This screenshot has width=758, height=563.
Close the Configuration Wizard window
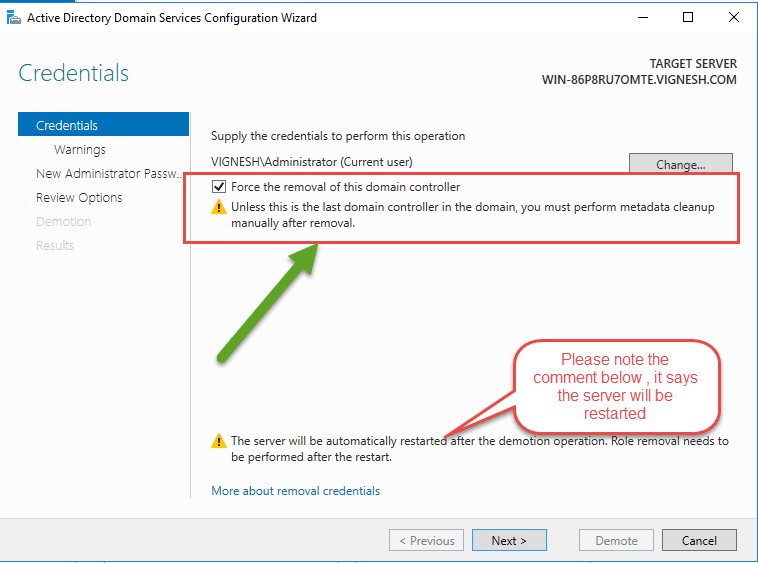click(x=734, y=17)
